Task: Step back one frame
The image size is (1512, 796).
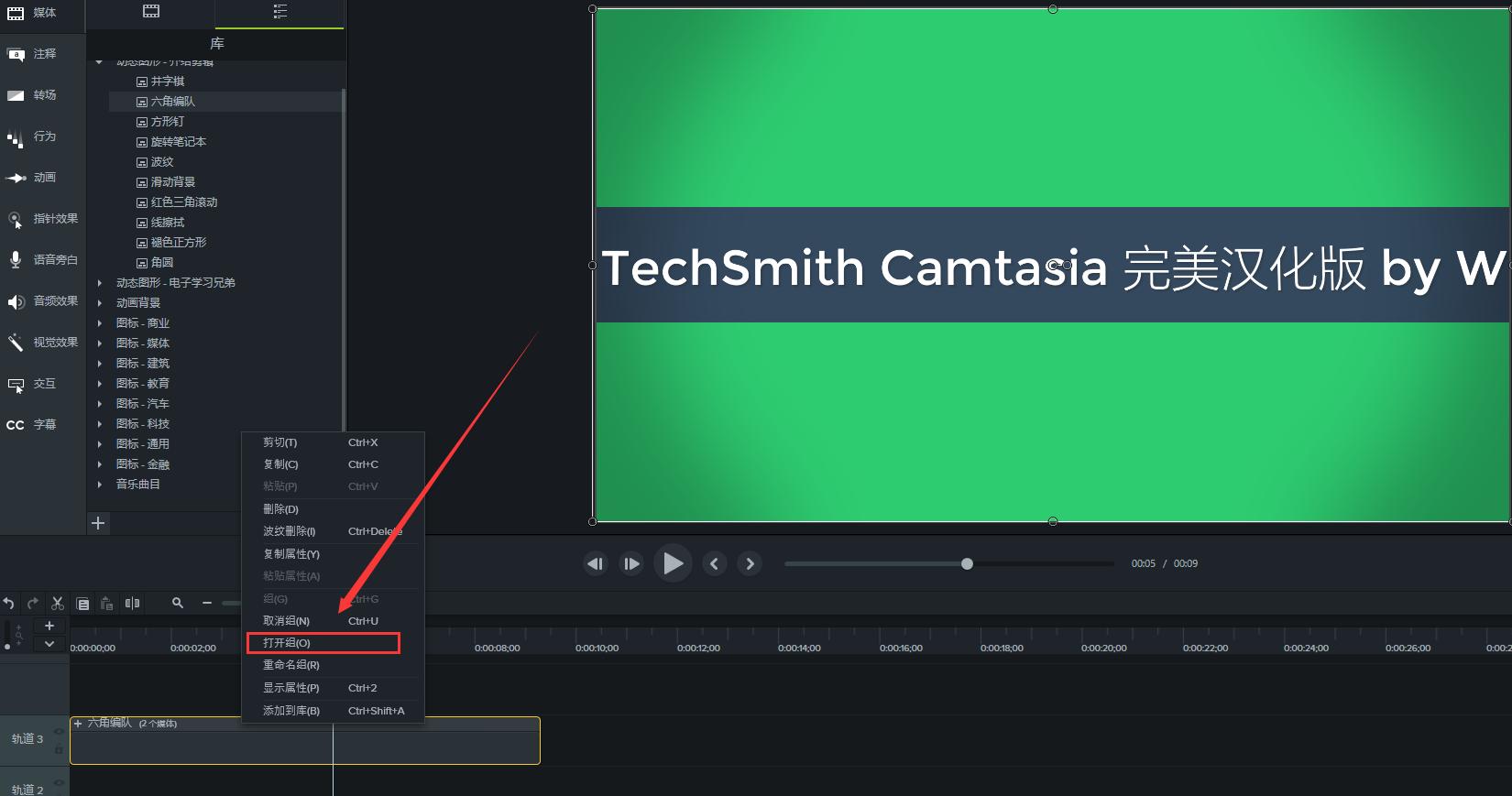Action: point(596,563)
